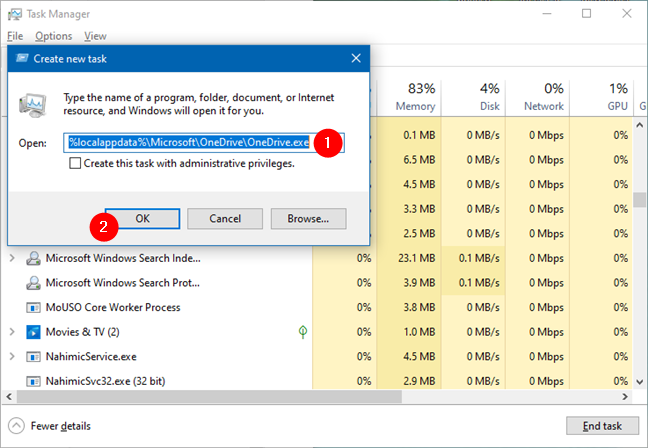The height and width of the screenshot is (448, 648).
Task: Click the 6.5 MB memory value
Action: [419, 160]
